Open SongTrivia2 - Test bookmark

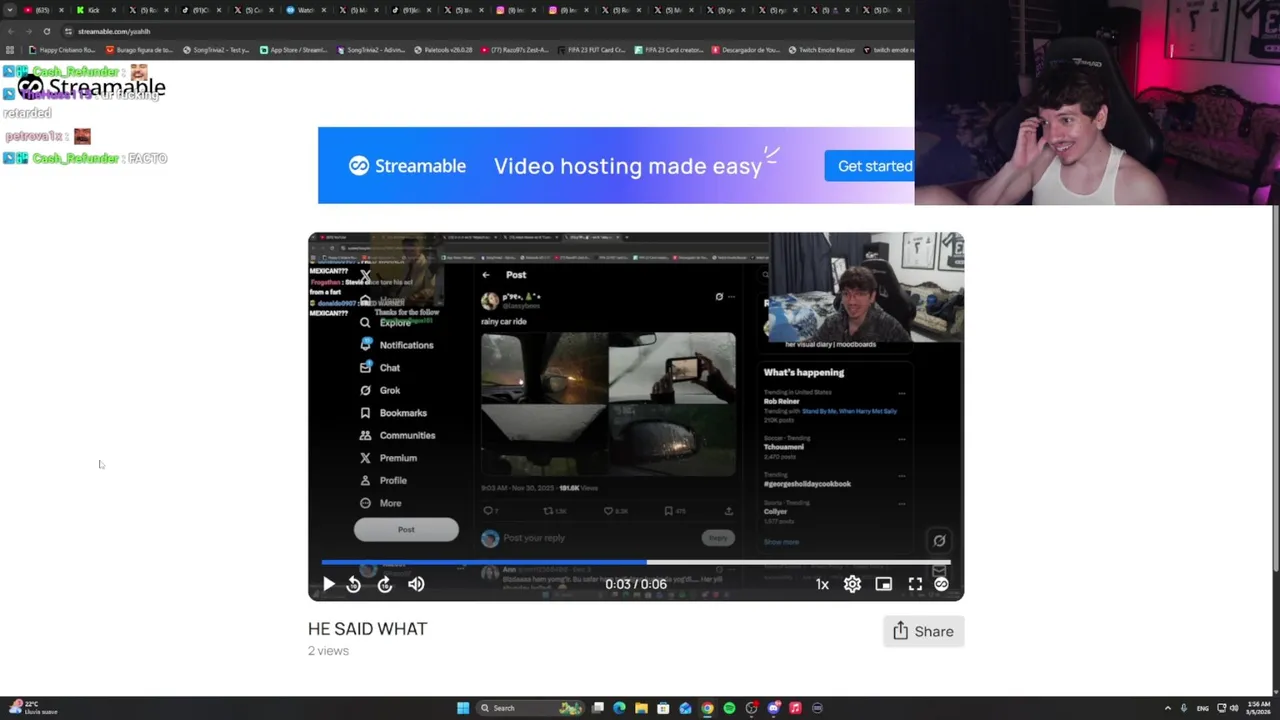tap(216, 50)
